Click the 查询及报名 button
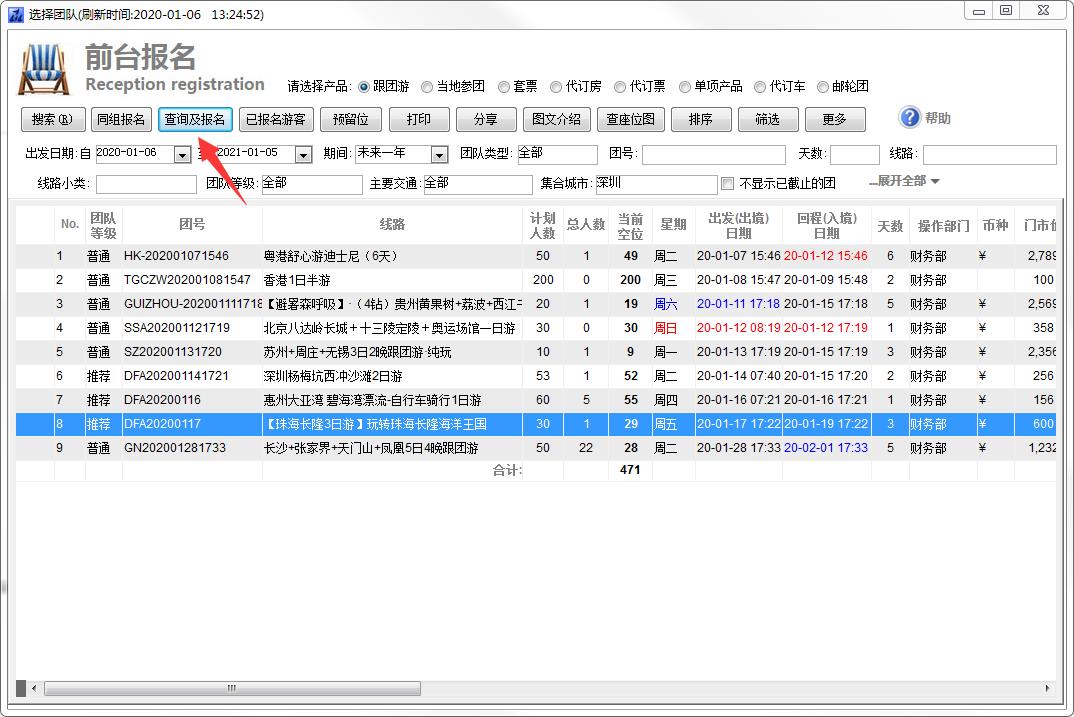1074x717 pixels. click(195, 119)
